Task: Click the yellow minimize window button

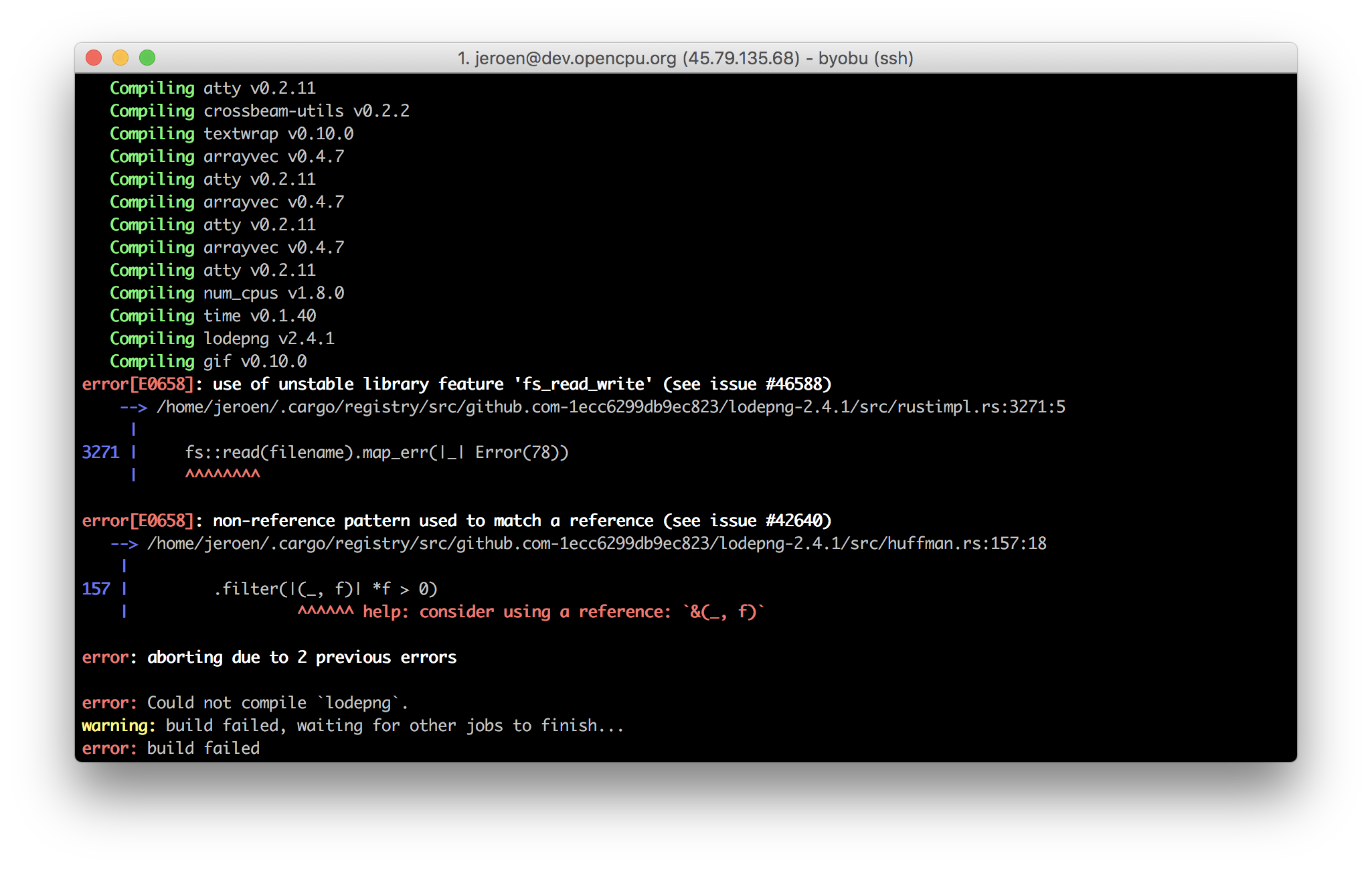Action: (120, 58)
